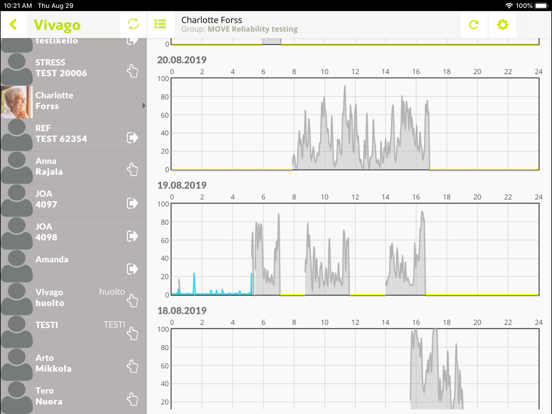Select Amanda in user list

(74, 266)
